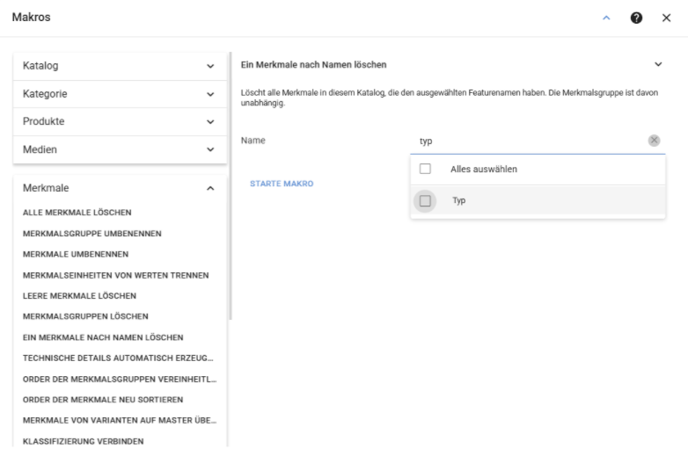
Task: Select "Merkmalsgruppe umbenennen" macro
Action: click(x=92, y=233)
